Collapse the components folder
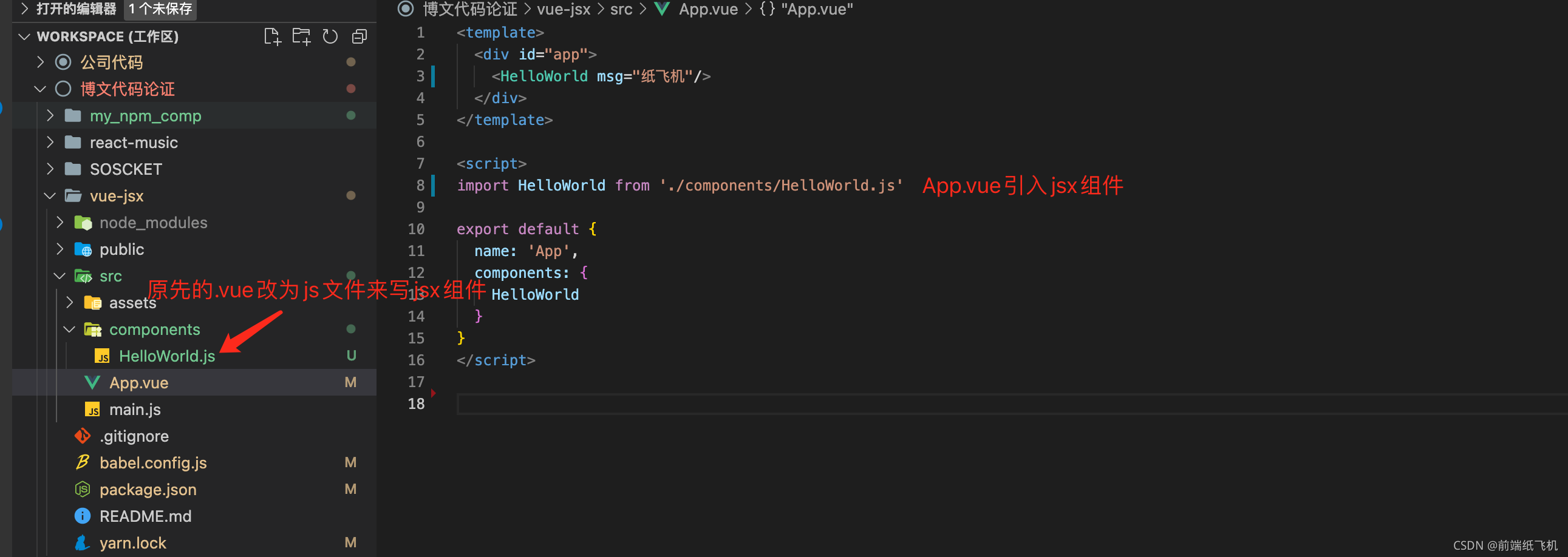This screenshot has width=1568, height=557. [x=155, y=329]
